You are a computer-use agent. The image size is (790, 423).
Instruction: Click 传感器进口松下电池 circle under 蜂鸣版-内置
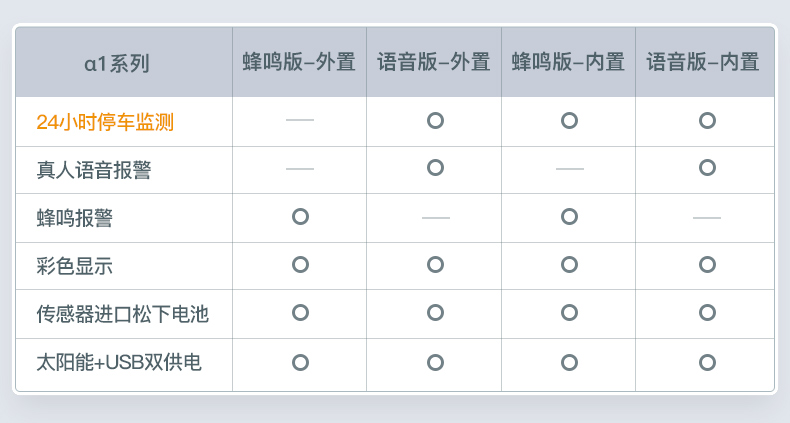[569, 312]
